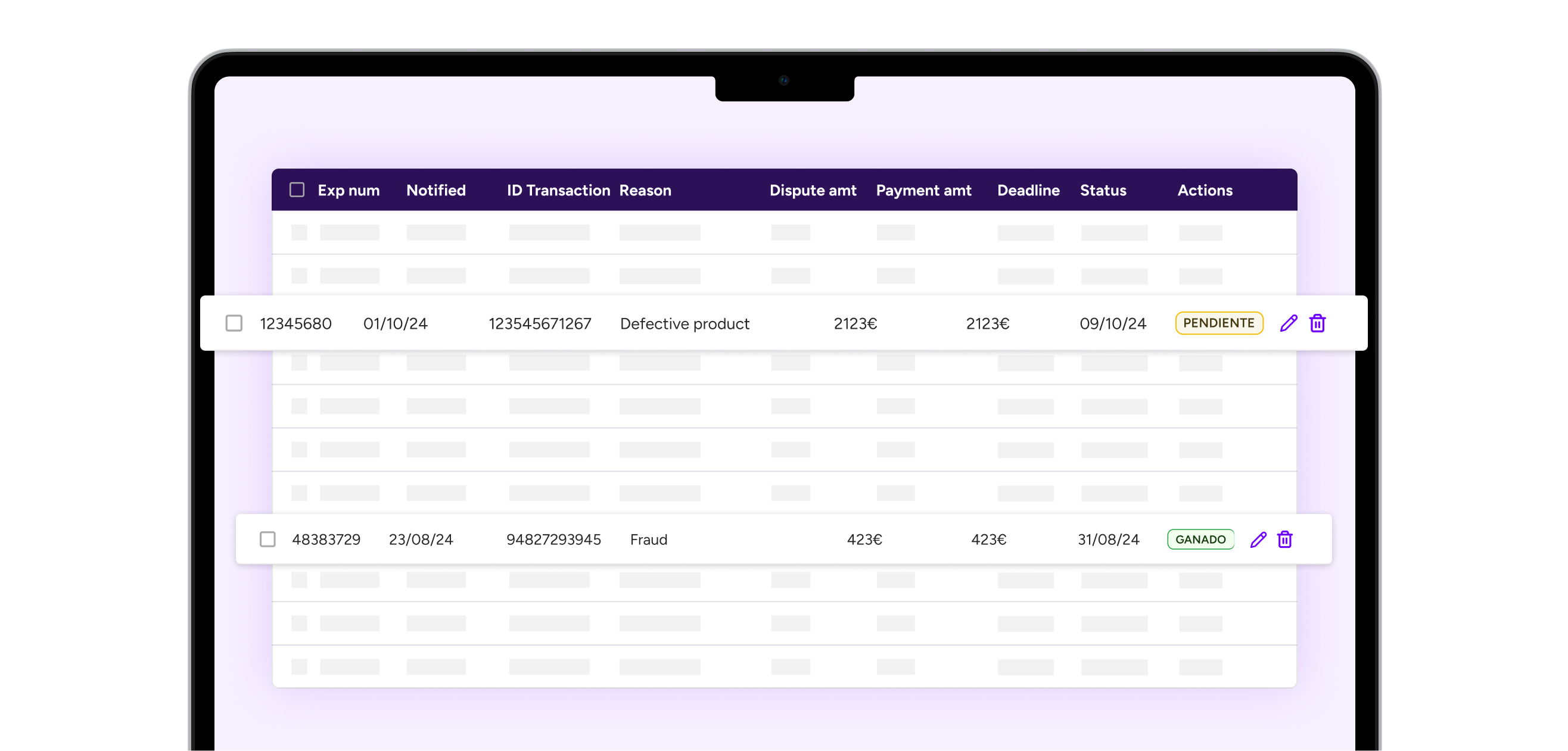Select expedient number 12345680
Image resolution: width=1568 pixels, height=751 pixels.
tap(296, 324)
